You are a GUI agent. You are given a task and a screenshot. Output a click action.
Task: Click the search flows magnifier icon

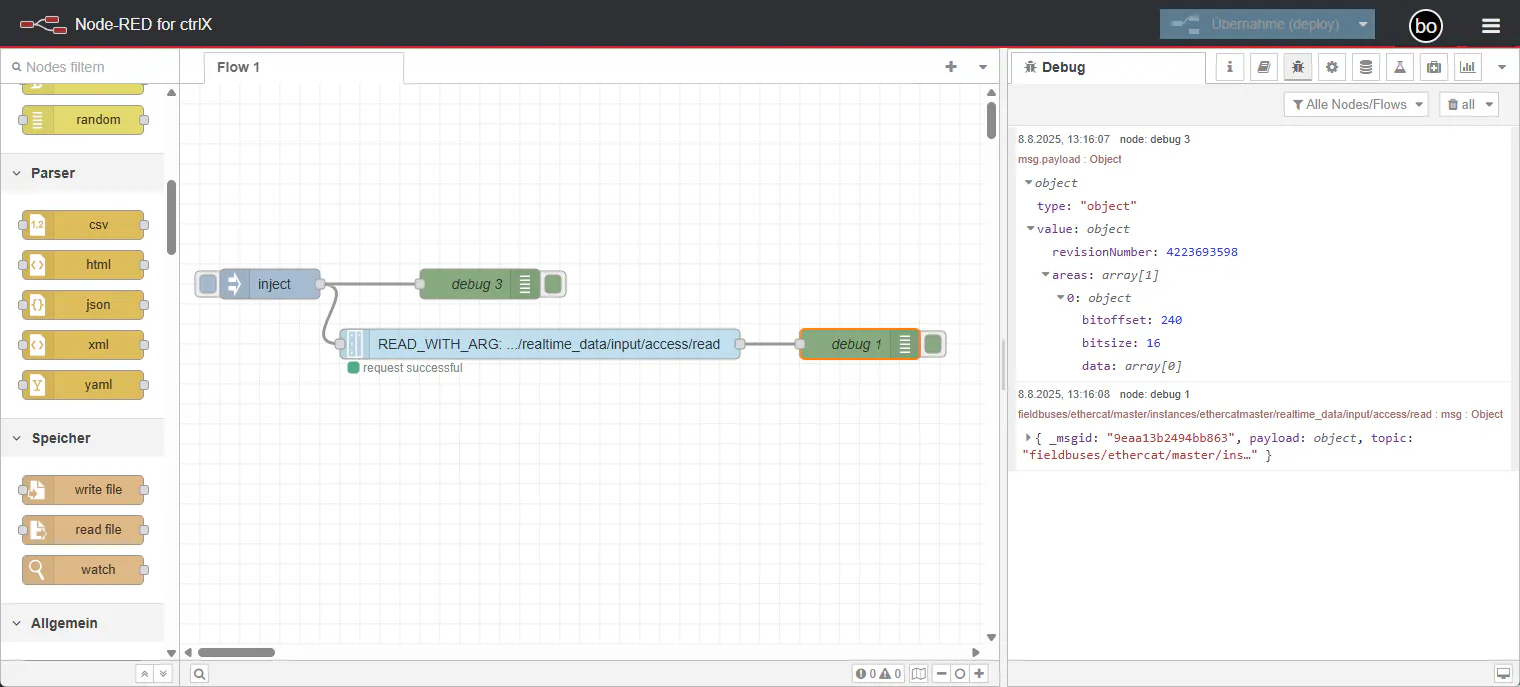pyautogui.click(x=200, y=674)
